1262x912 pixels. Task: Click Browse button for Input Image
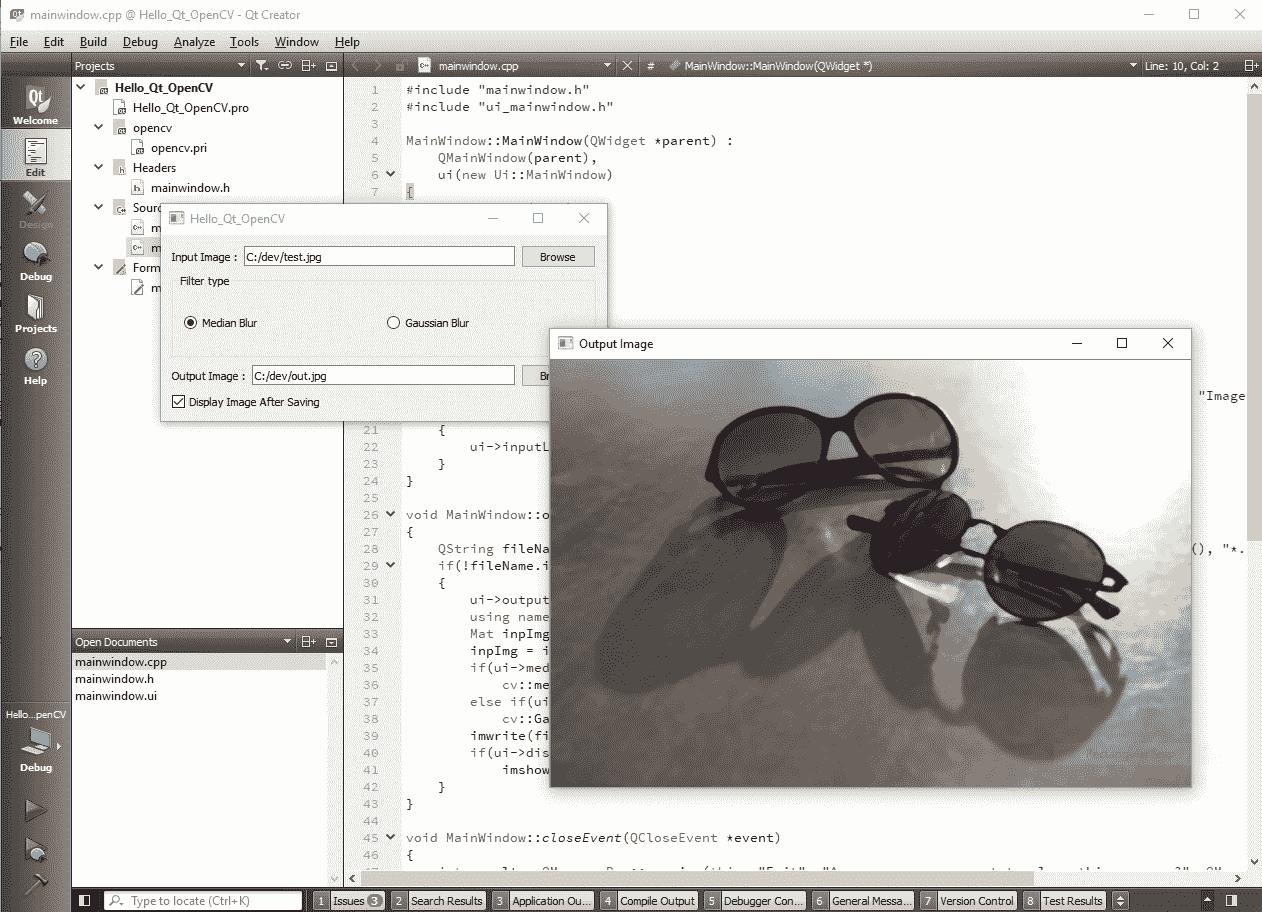pyautogui.click(x=557, y=257)
